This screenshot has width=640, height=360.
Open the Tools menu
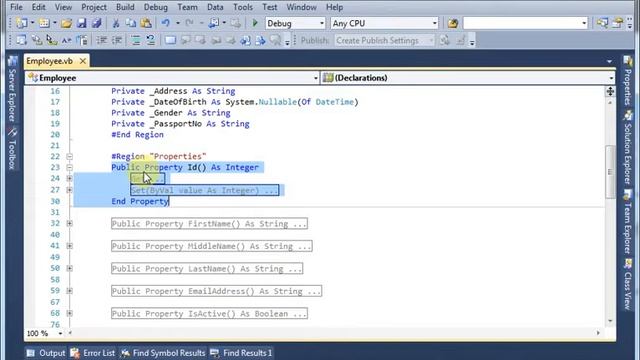243,7
